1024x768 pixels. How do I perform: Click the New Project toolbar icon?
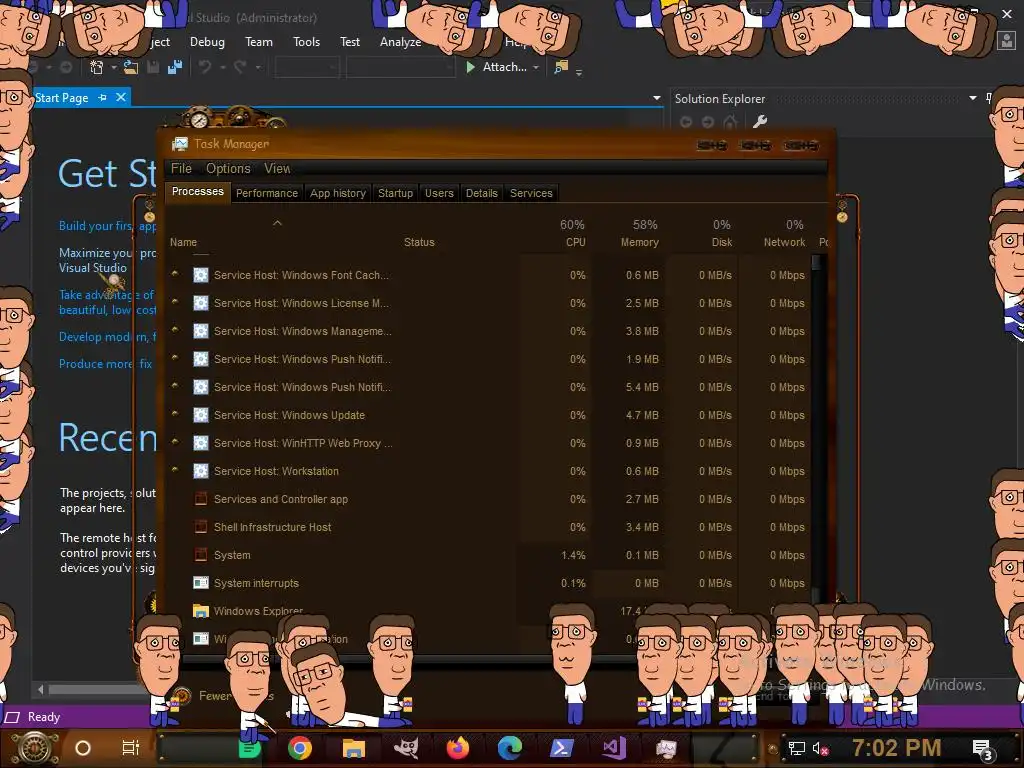coord(97,67)
